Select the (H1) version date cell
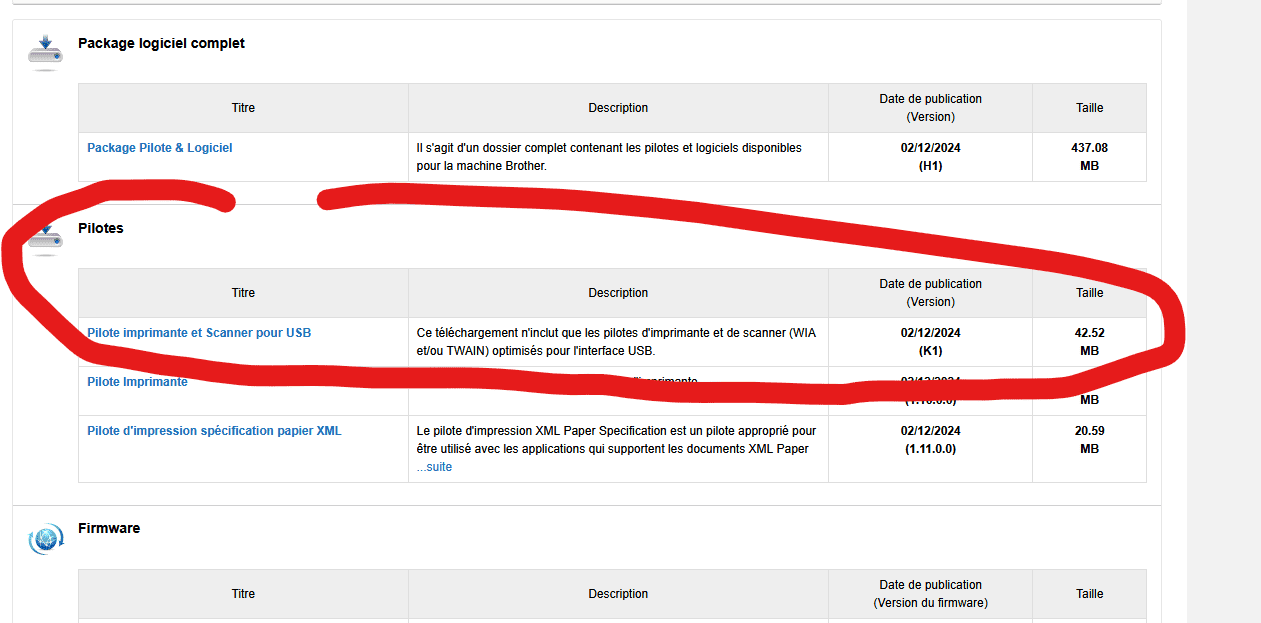Screen dimensions: 1261x623 point(930,157)
